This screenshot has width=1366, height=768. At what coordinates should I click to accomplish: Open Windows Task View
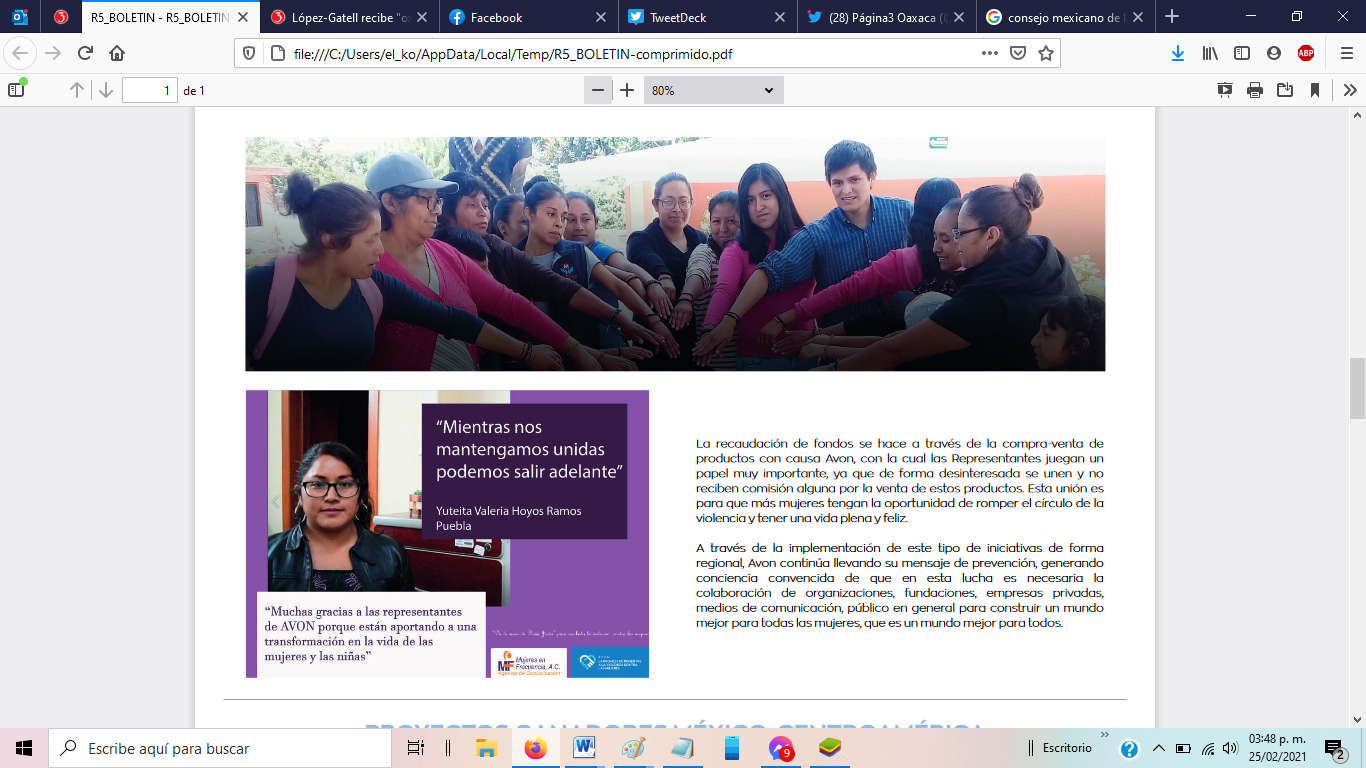(415, 748)
